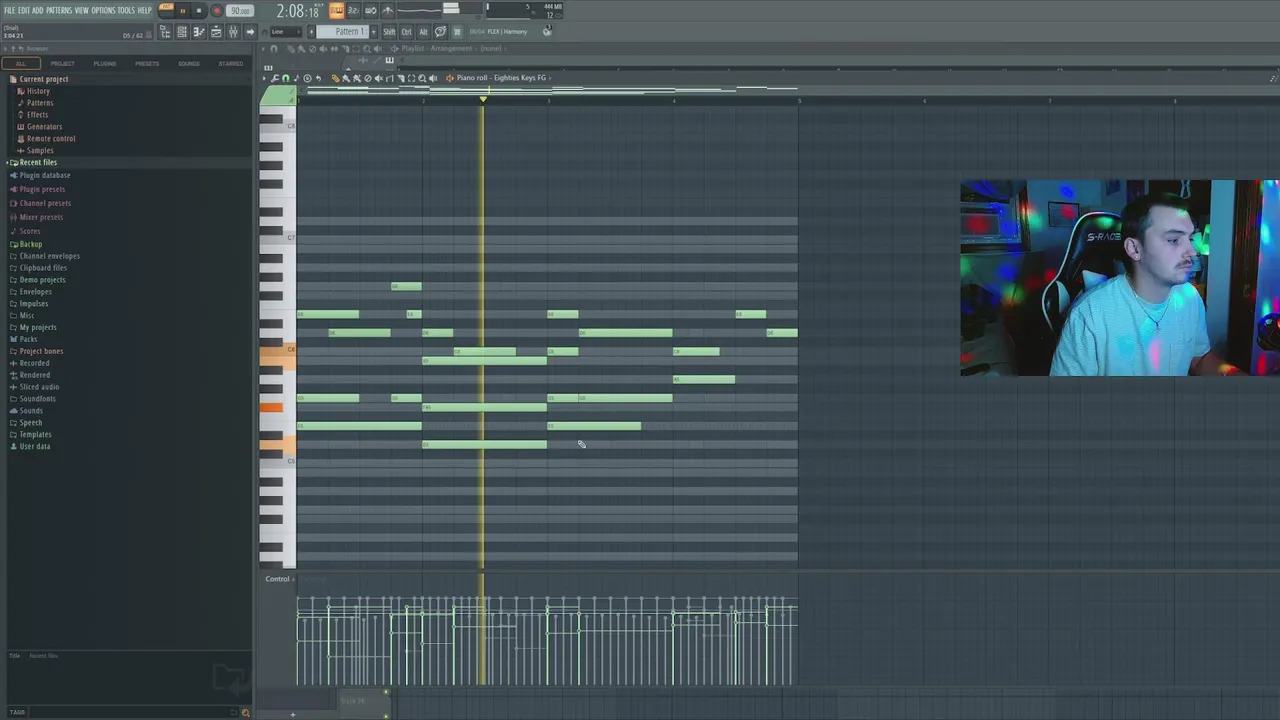Image resolution: width=1280 pixels, height=720 pixels.
Task: Switch to the SOUNDS browser tab
Action: pos(188,63)
